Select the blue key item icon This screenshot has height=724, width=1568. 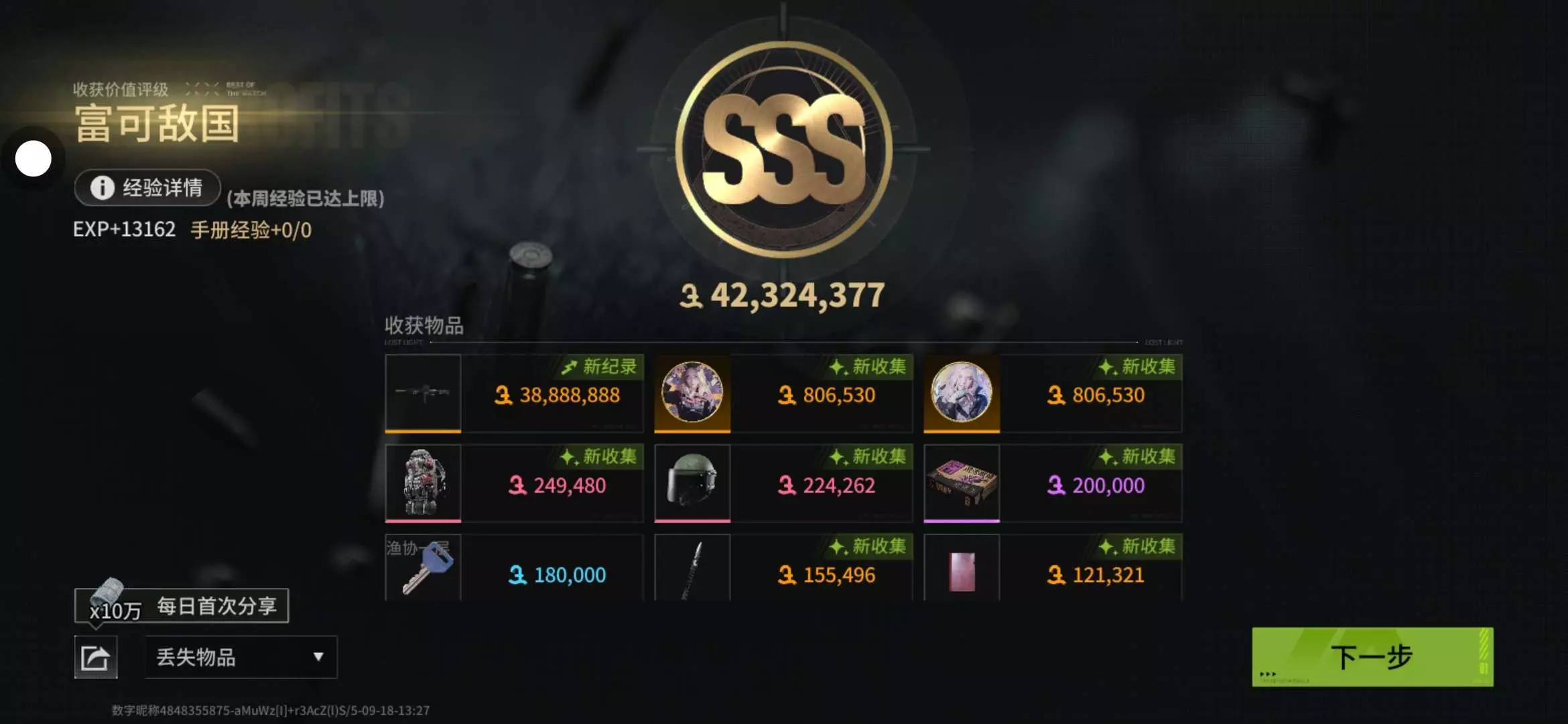click(x=423, y=567)
